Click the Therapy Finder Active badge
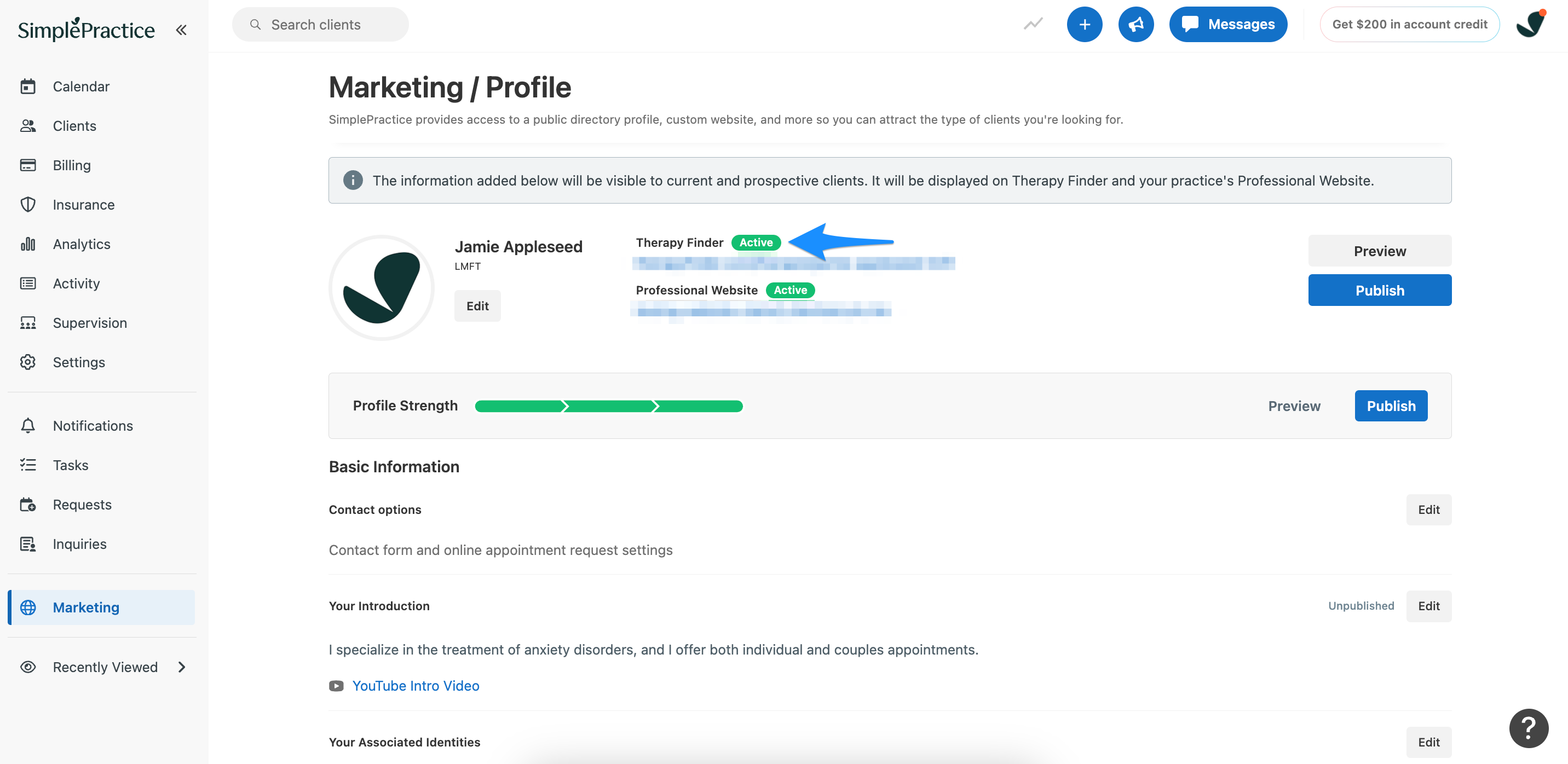 [756, 242]
